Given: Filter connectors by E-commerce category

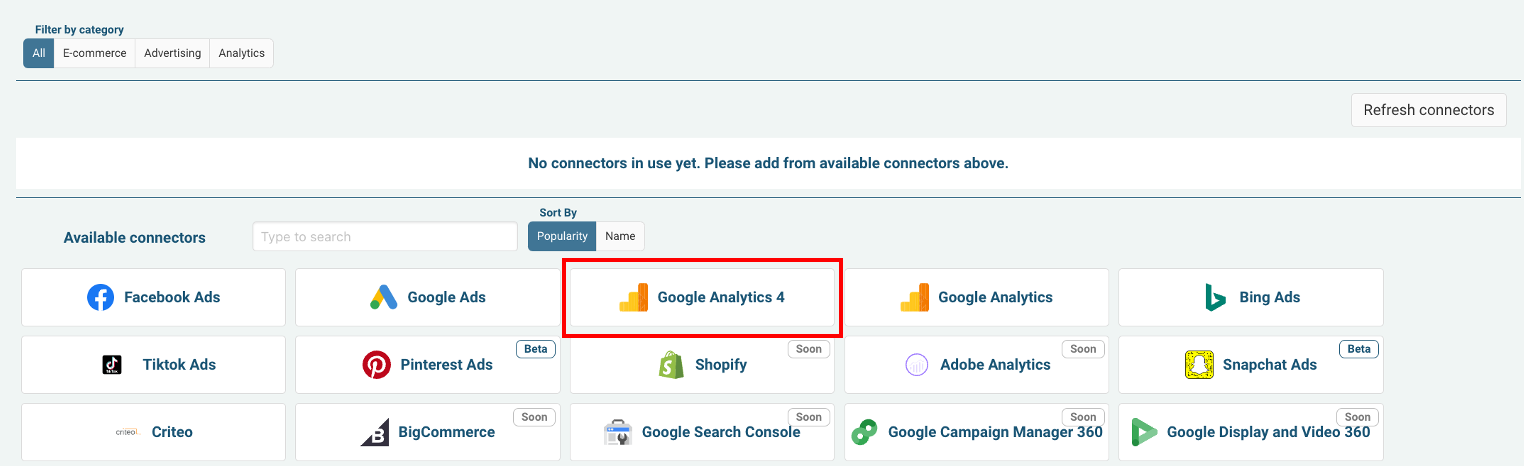Looking at the screenshot, I should pos(94,53).
